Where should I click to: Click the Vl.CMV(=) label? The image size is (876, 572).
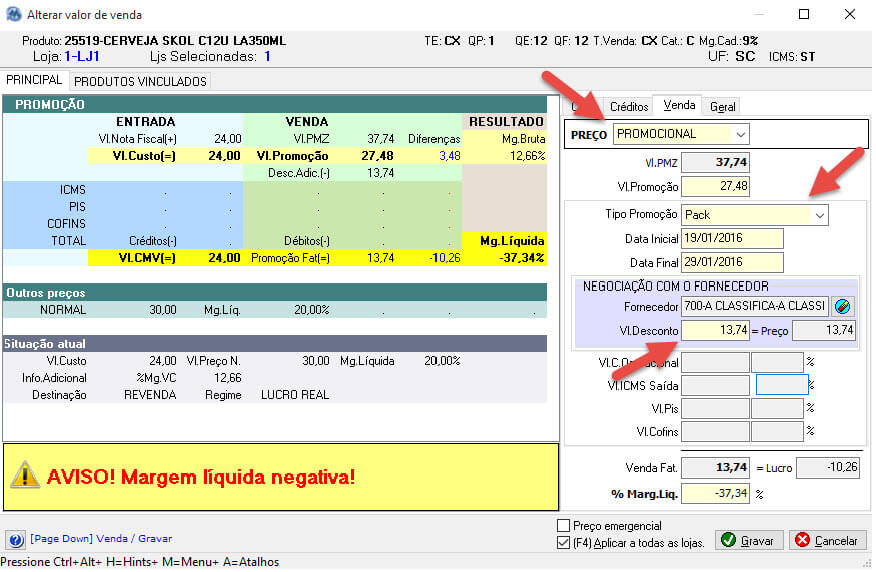coord(147,258)
